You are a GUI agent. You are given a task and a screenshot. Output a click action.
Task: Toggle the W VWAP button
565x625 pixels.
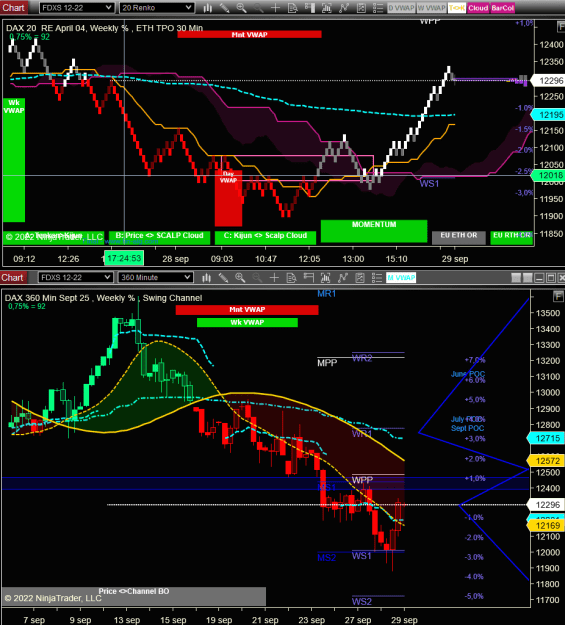(431, 8)
